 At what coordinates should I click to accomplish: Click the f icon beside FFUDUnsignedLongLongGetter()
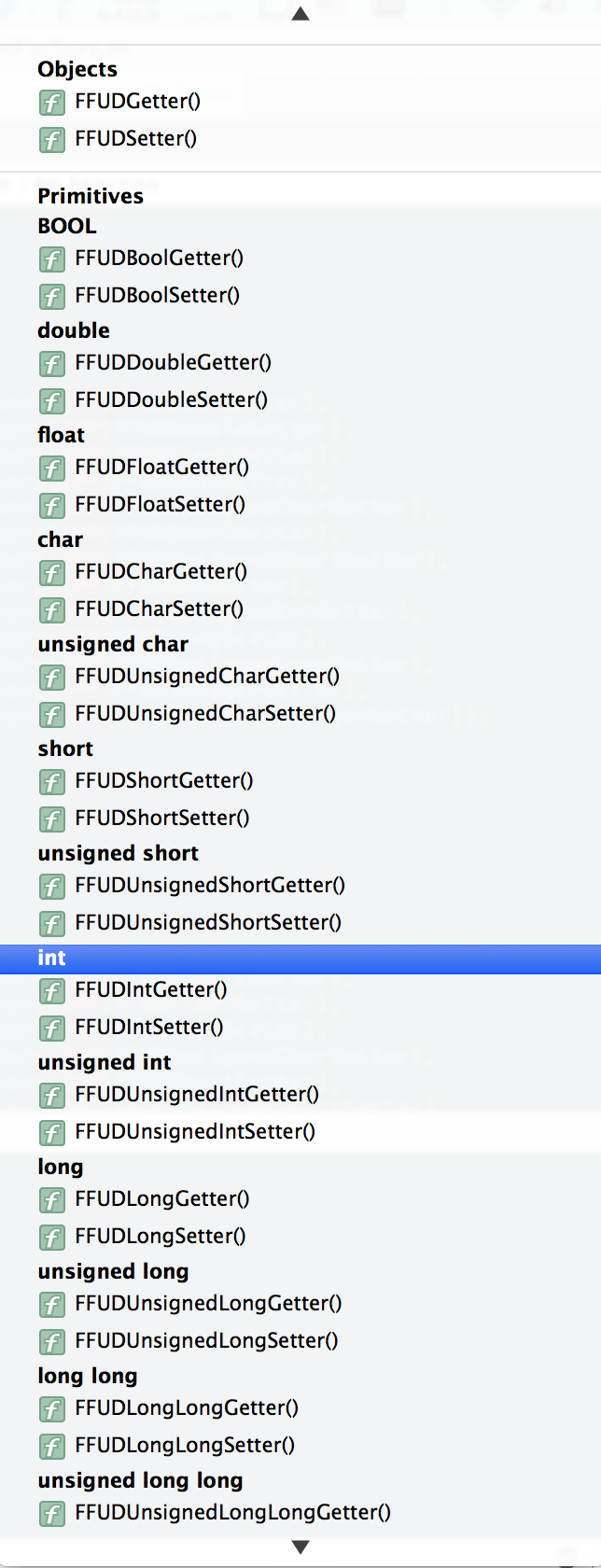[52, 1514]
